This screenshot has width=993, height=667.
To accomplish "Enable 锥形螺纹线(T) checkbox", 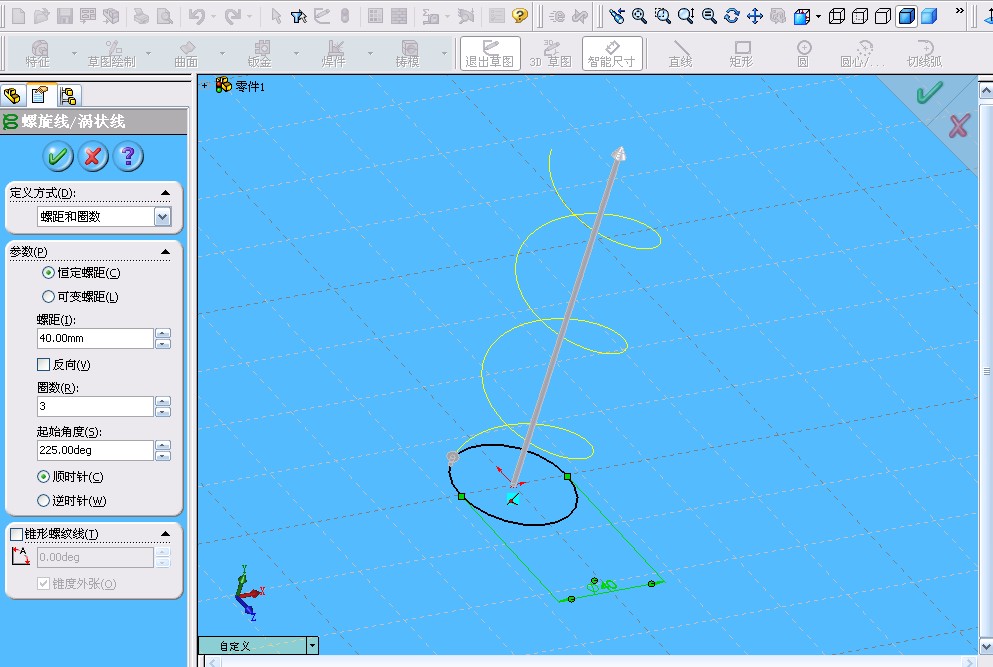I will coord(17,534).
